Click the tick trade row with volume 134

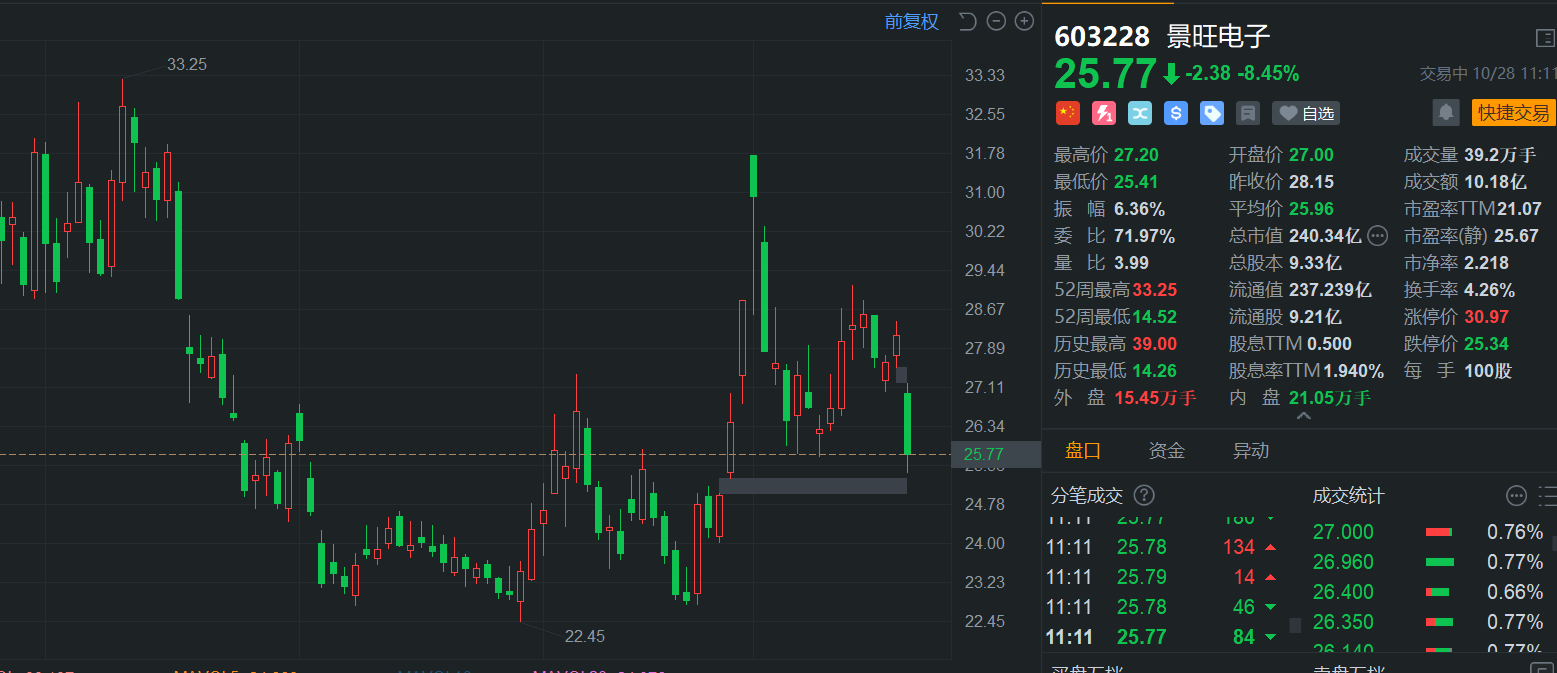pyautogui.click(x=1163, y=547)
